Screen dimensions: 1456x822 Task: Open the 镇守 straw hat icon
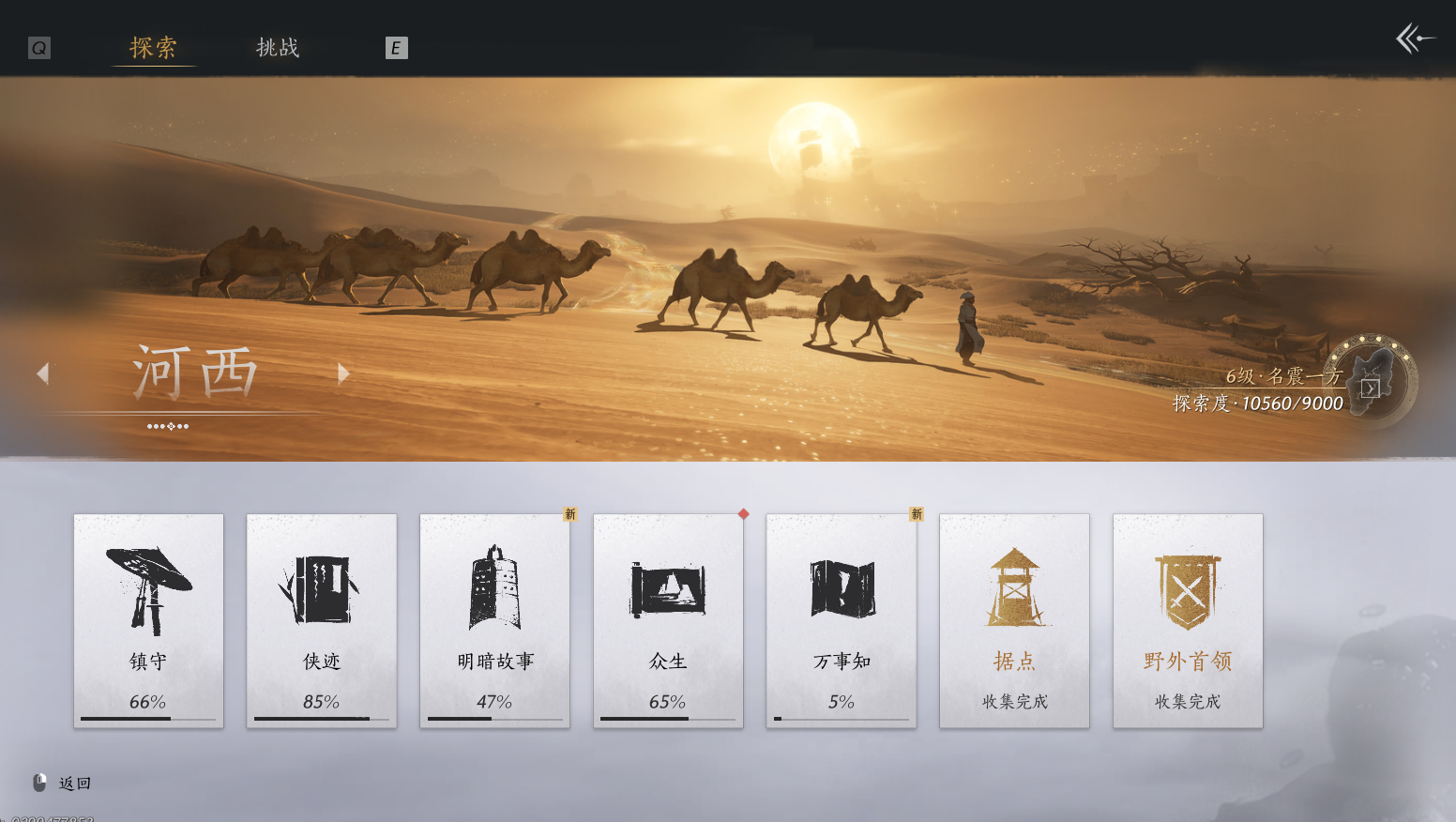[x=148, y=590]
